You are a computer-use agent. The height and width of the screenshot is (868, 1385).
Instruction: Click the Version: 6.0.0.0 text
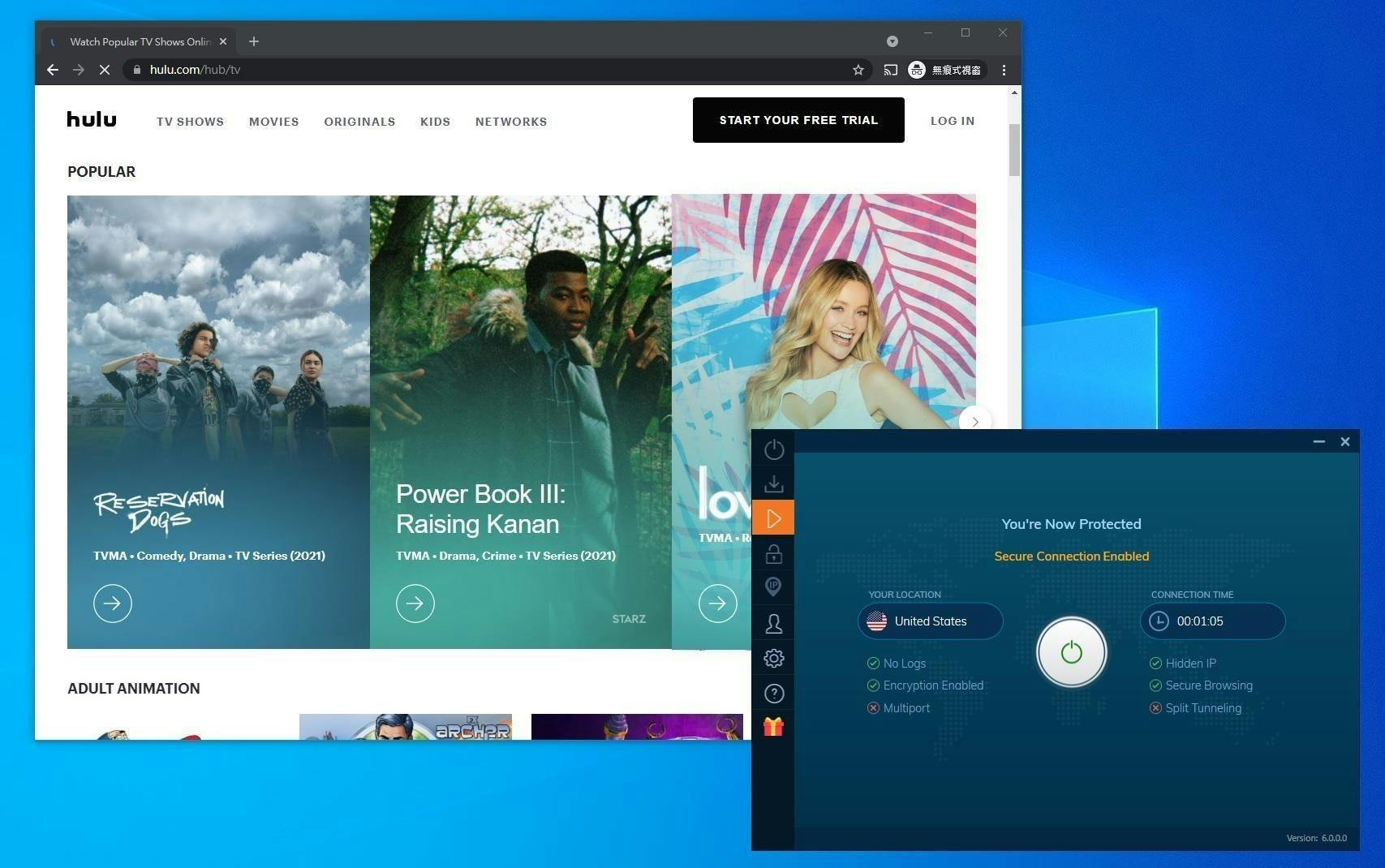[x=1316, y=838]
